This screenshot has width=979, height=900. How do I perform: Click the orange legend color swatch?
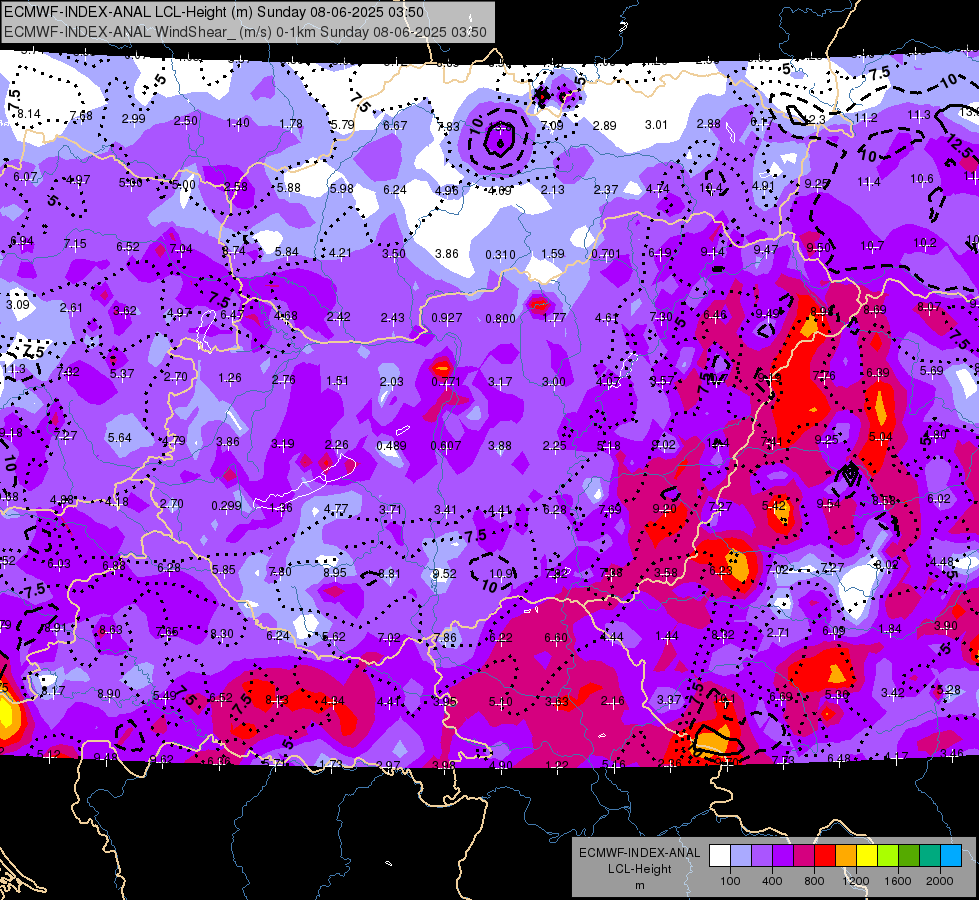tap(846, 856)
